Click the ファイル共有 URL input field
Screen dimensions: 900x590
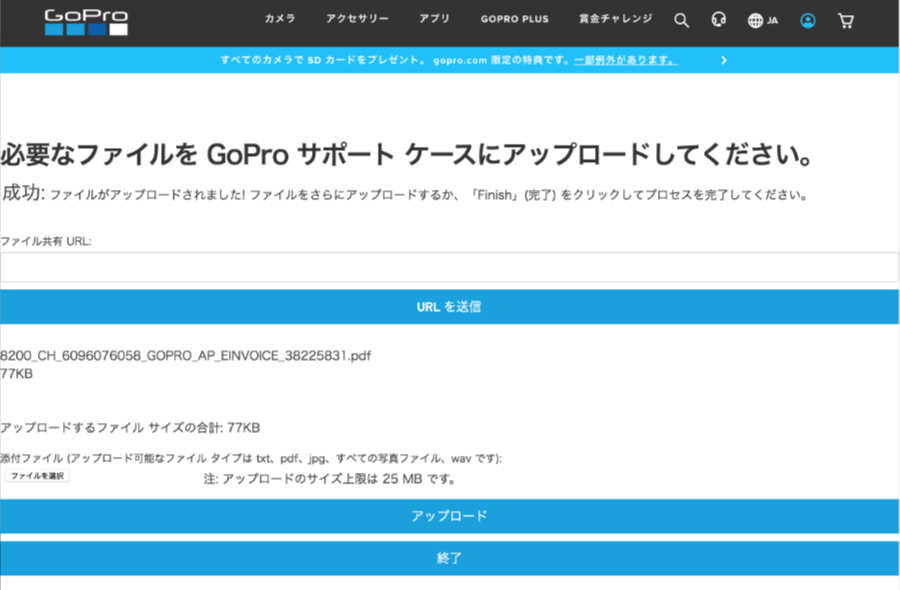[449, 267]
